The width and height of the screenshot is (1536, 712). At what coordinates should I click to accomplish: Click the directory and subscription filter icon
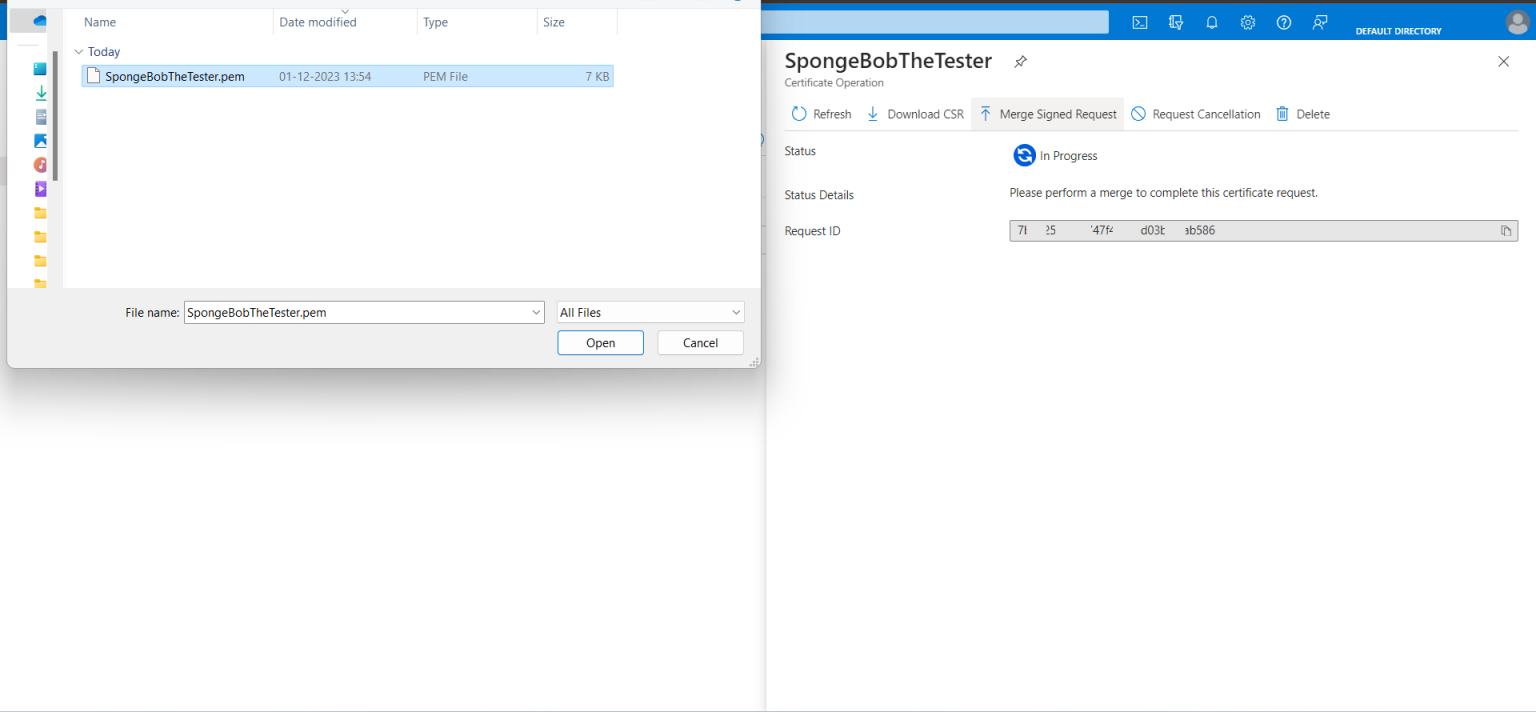coord(1175,22)
